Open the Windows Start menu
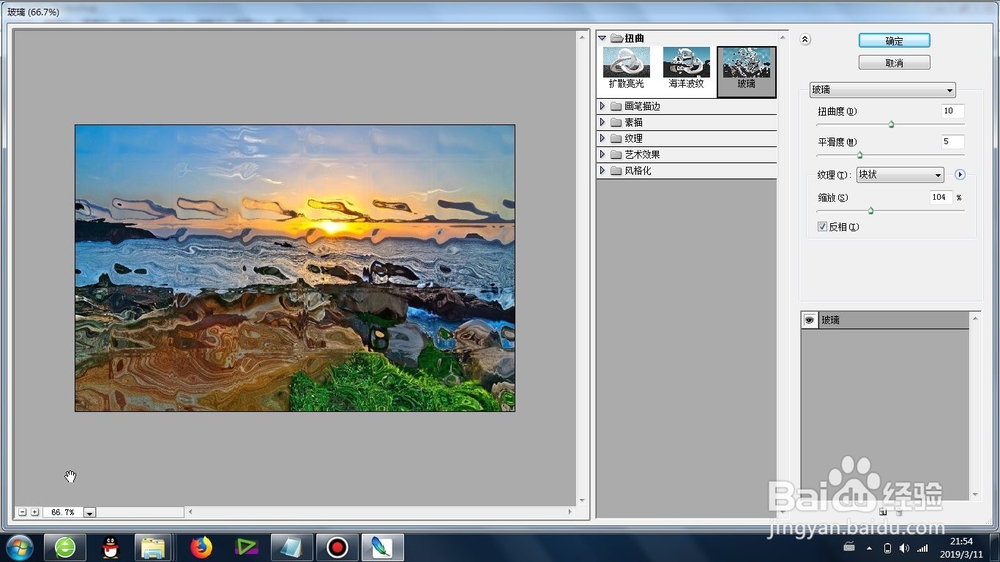This screenshot has width=1000, height=562. (19, 547)
